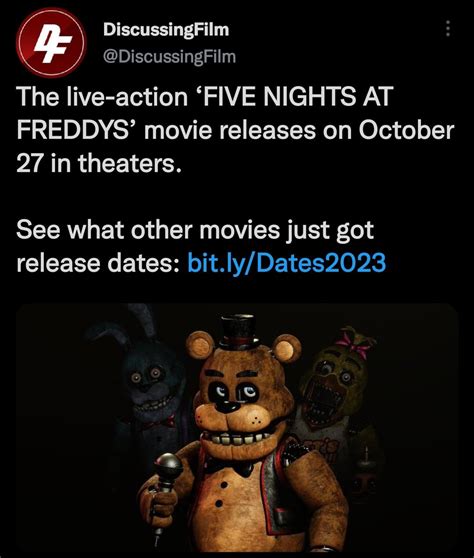Viewport: 474px width, 558px height.
Task: Click the '27 in theaters.' text line
Action: click(99, 163)
